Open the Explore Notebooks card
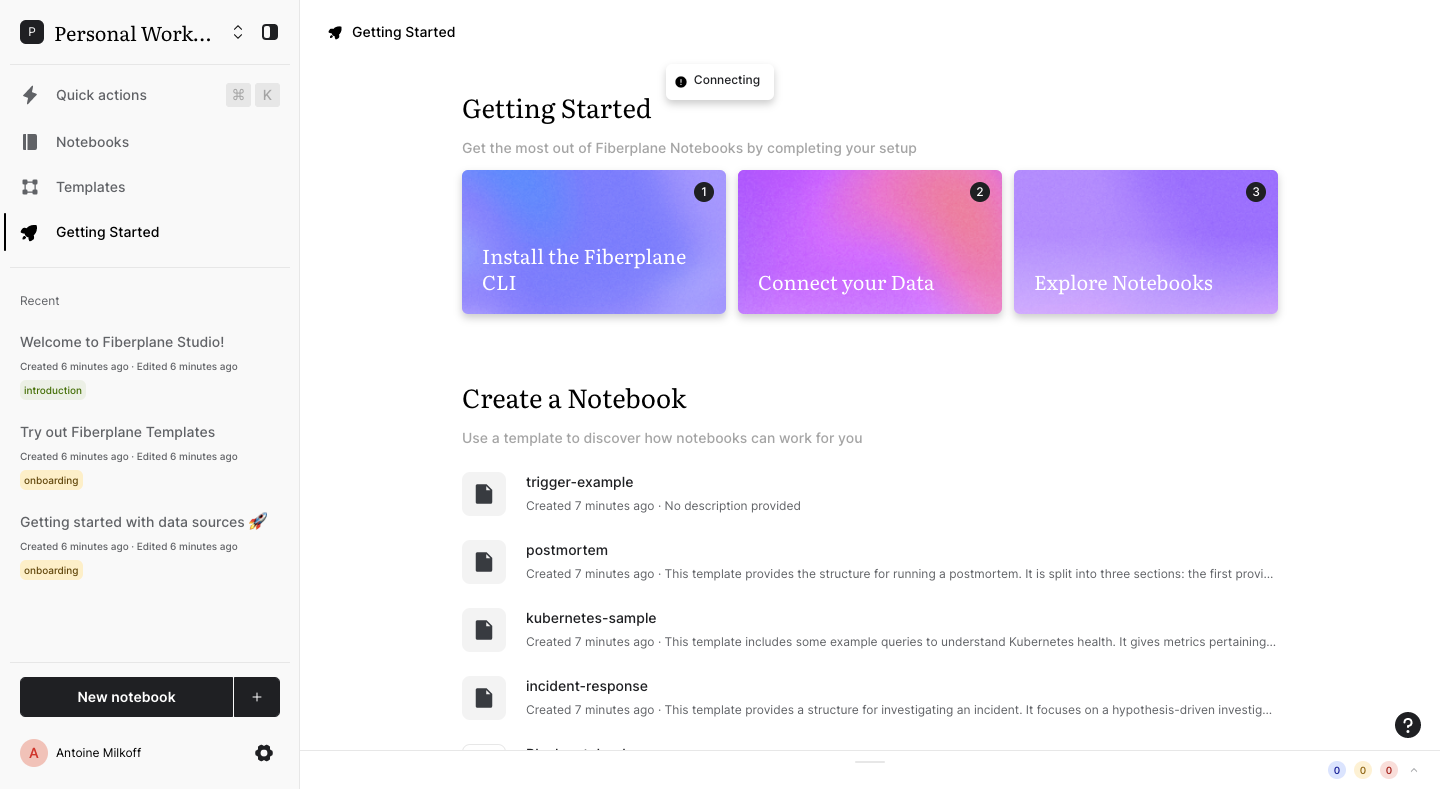Screen dimensions: 1440x789 coord(1145,242)
